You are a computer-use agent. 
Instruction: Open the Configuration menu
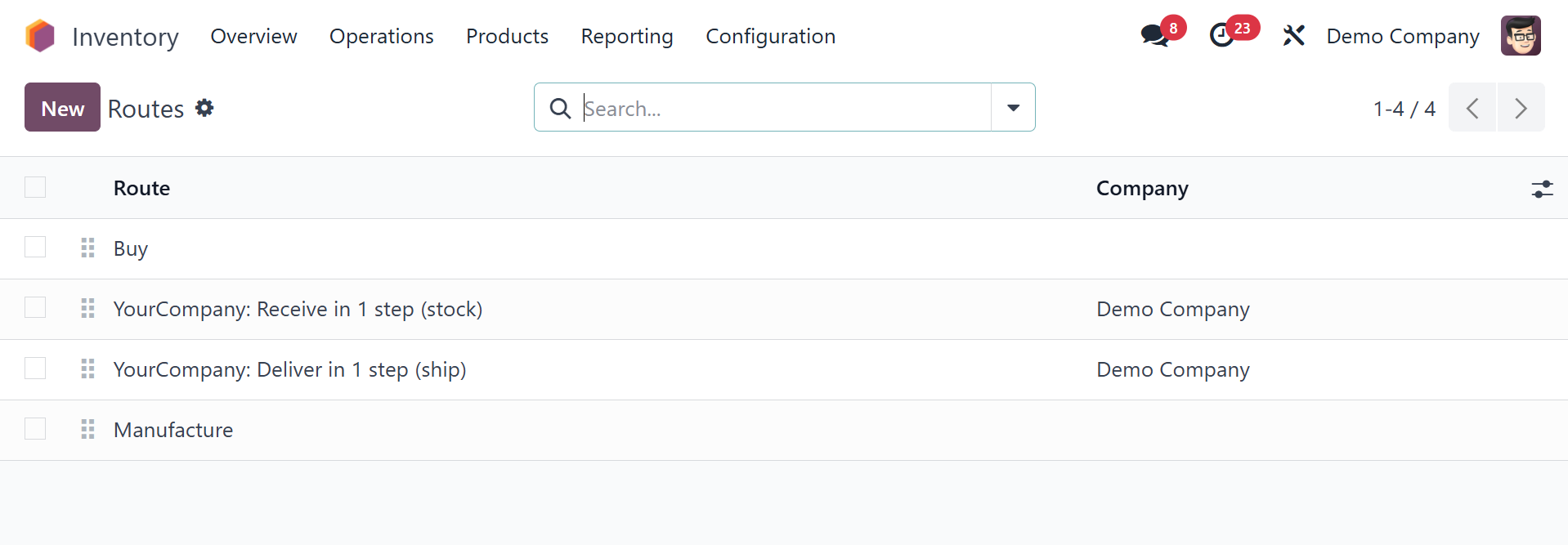770,37
